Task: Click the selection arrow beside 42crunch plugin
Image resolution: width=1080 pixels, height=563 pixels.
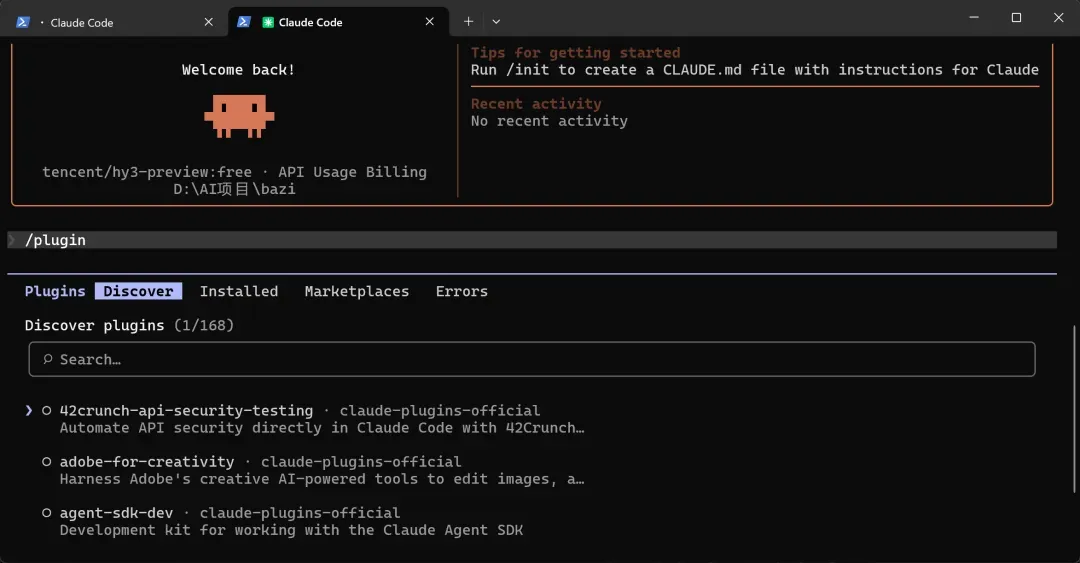Action: tap(28, 411)
